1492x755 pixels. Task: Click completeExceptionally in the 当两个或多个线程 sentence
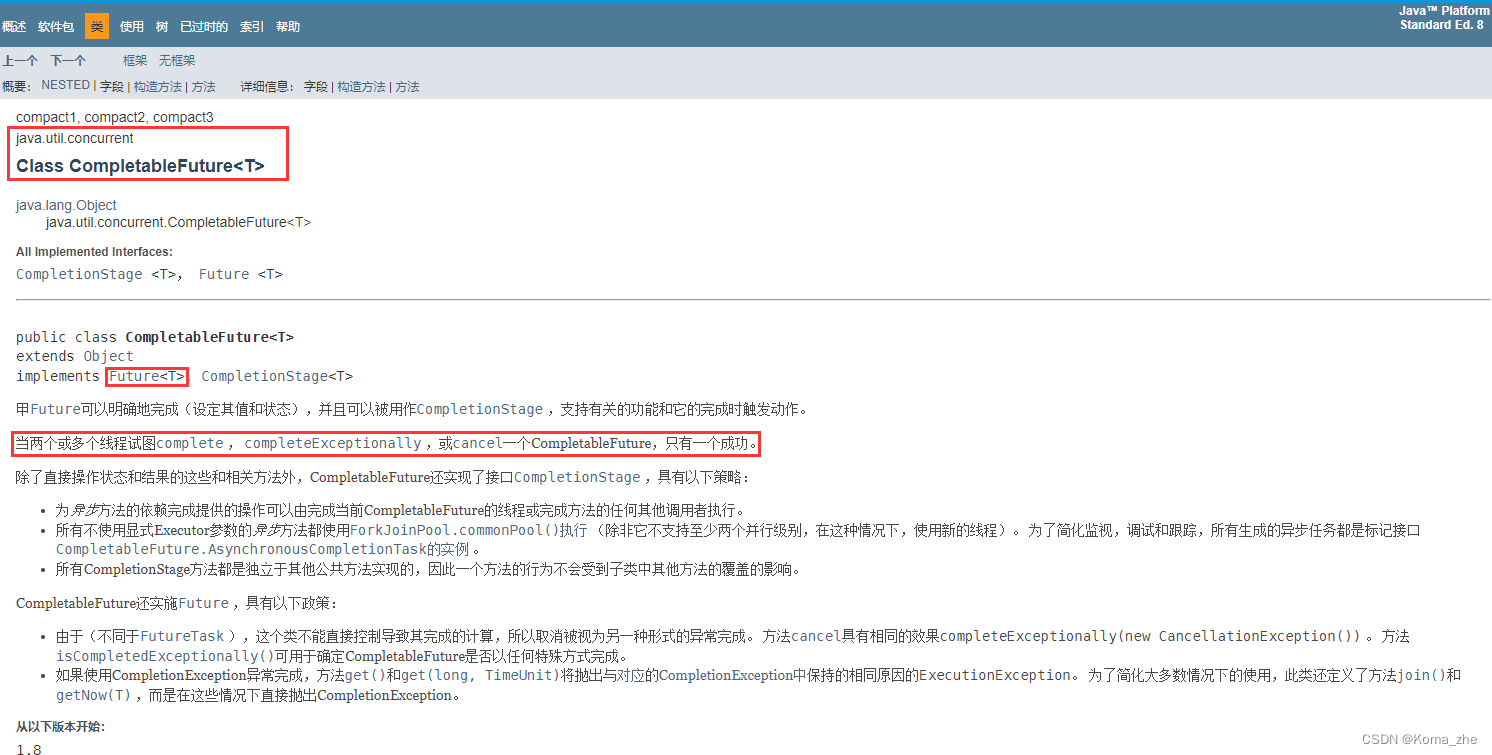[x=333, y=443]
